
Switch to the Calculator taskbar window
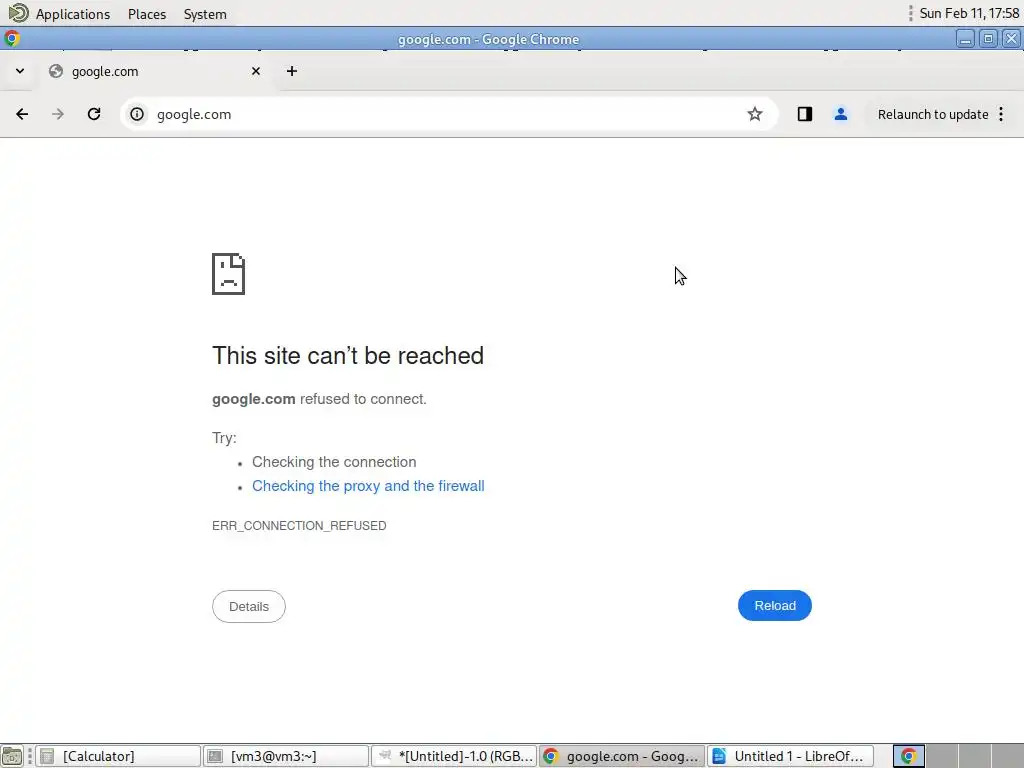[x=118, y=756]
